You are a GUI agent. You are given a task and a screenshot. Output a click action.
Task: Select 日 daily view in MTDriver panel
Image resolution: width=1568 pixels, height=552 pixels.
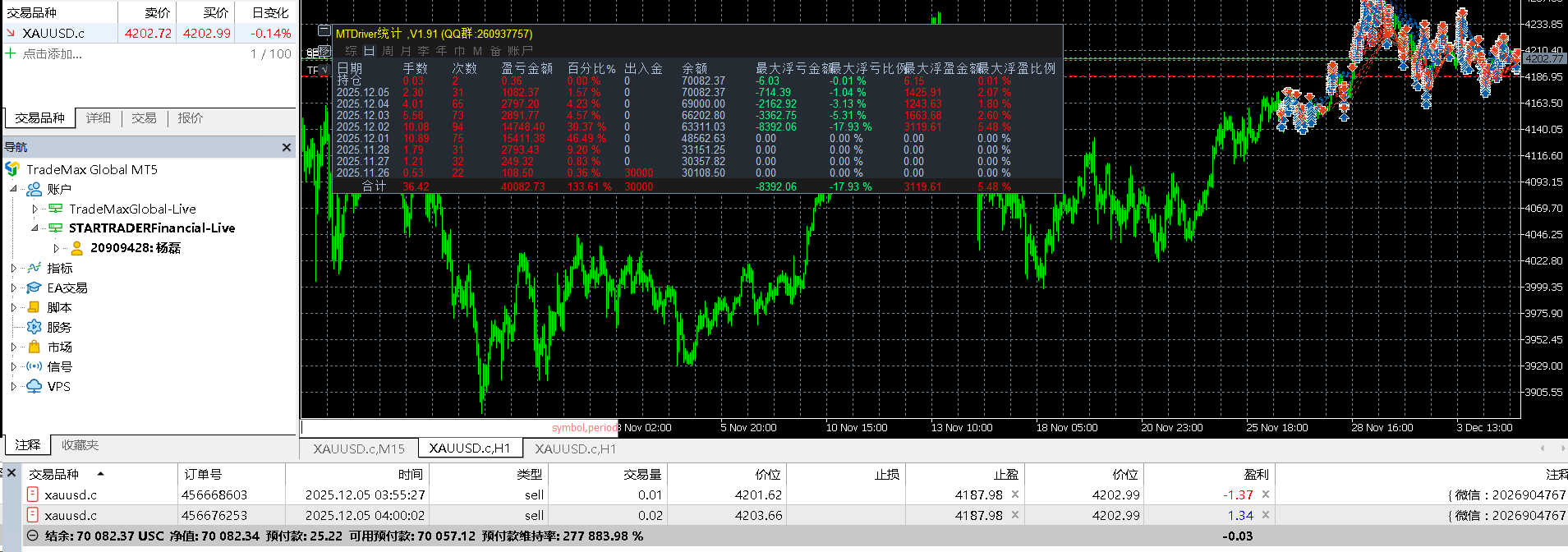pos(369,51)
